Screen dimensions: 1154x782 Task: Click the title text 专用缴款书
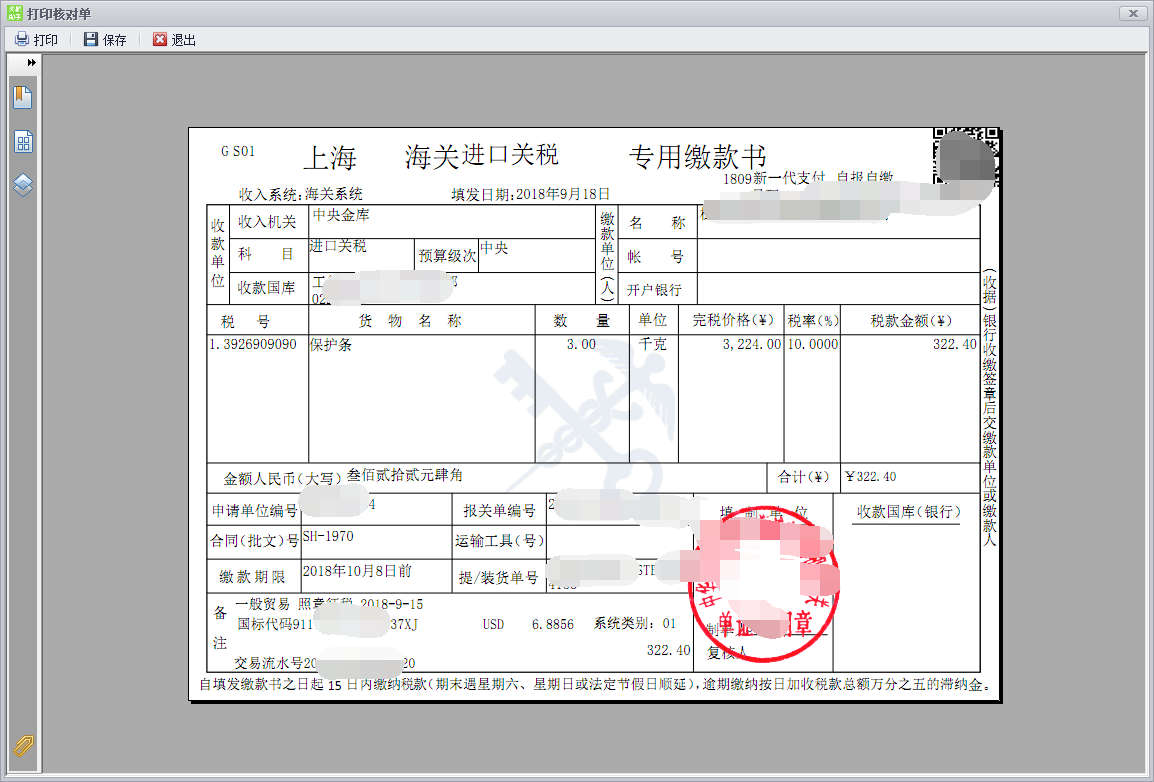tap(698, 156)
